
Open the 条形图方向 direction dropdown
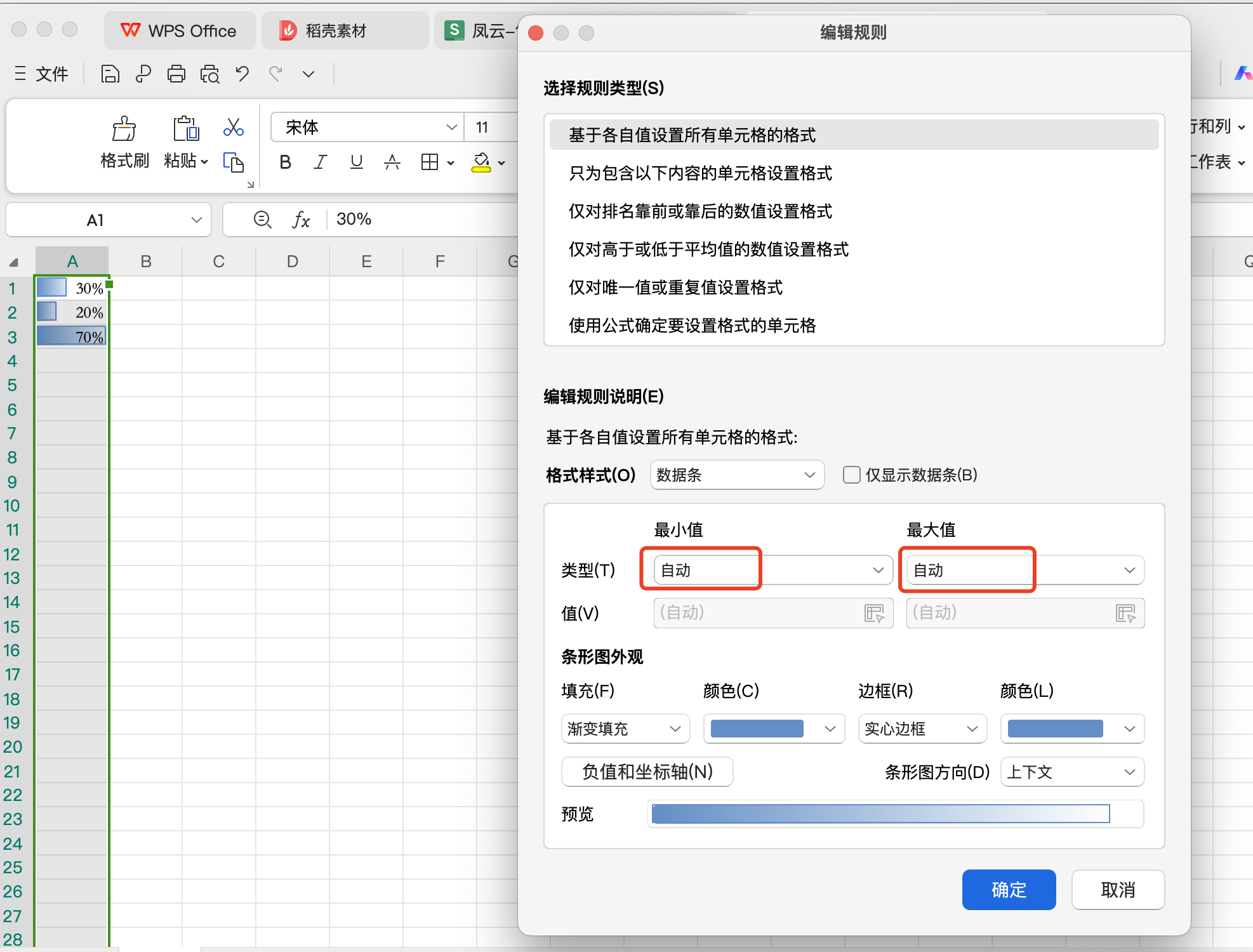(1071, 772)
